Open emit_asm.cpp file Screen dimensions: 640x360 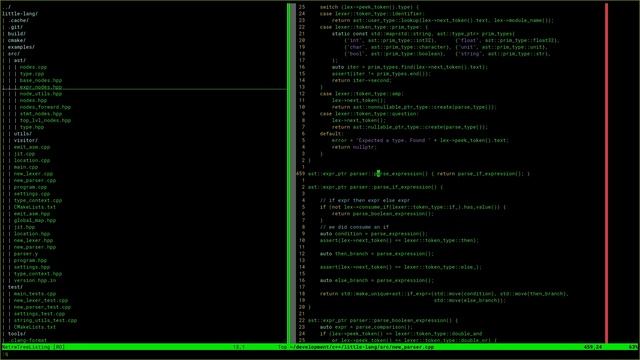32,147
